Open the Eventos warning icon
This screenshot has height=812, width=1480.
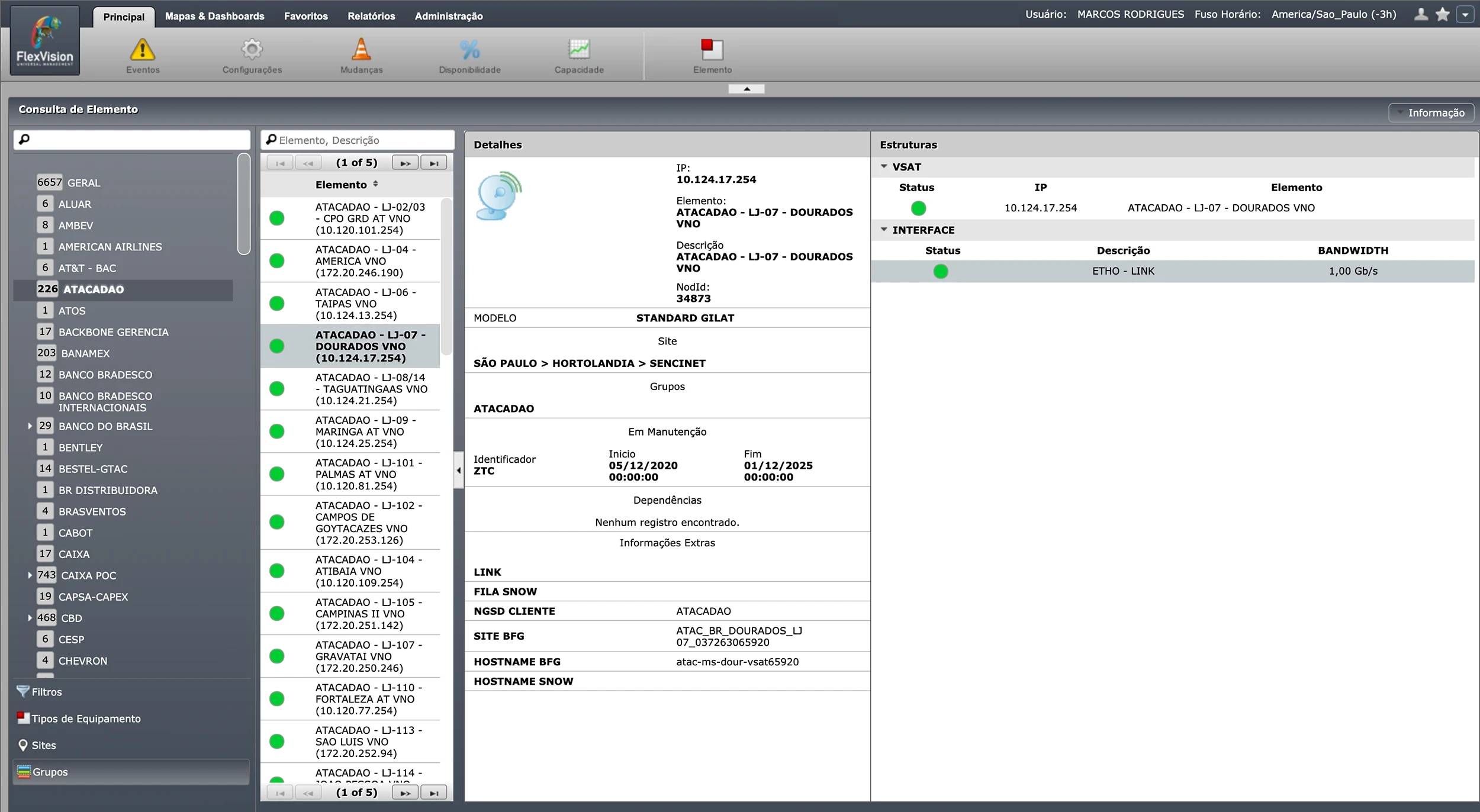(x=143, y=50)
